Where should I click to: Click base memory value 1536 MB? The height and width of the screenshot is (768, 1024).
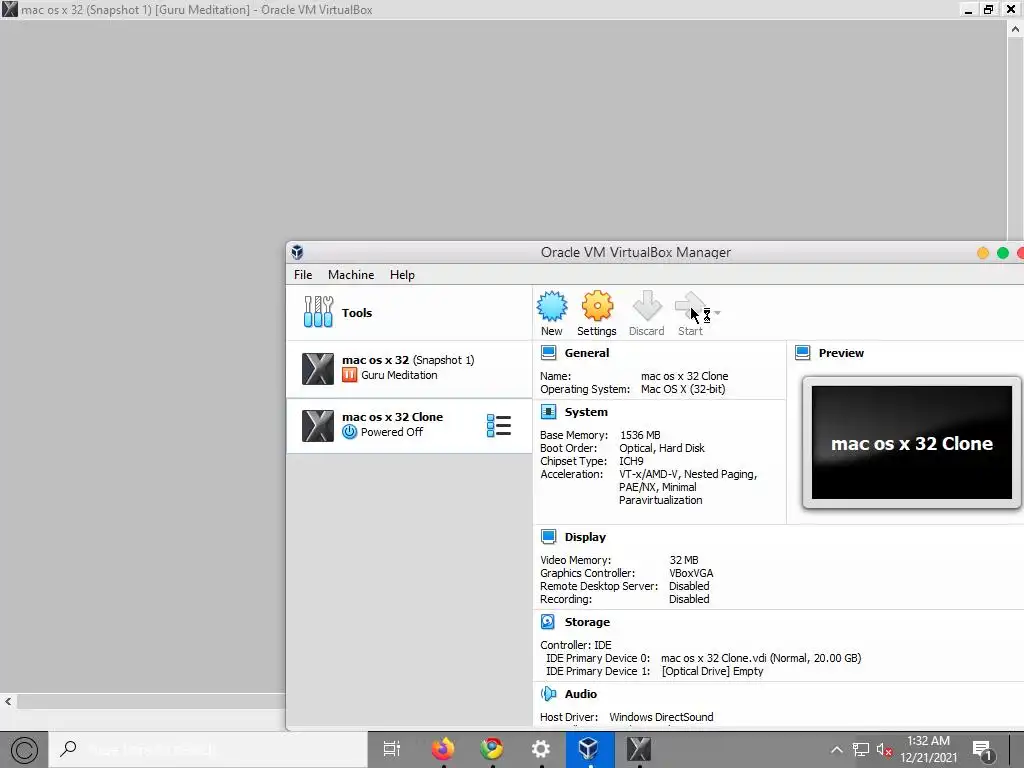pos(640,435)
